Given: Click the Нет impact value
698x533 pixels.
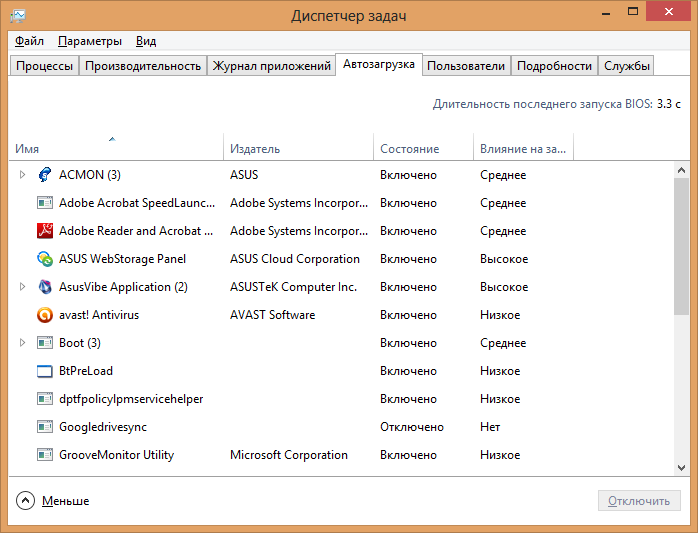Looking at the screenshot, I should point(490,427).
